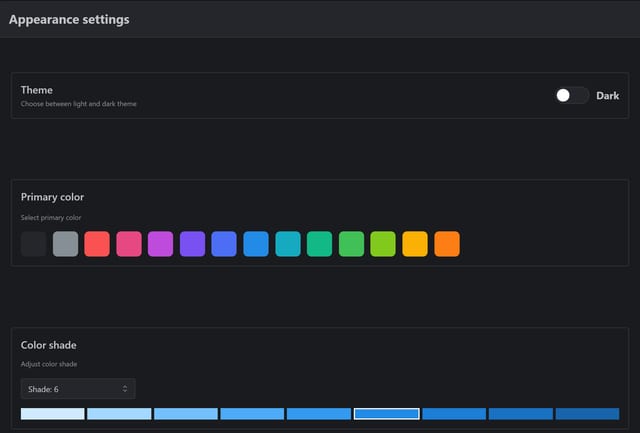640x433 pixels.
Task: Select the dark primary color swatch
Action: point(33,244)
